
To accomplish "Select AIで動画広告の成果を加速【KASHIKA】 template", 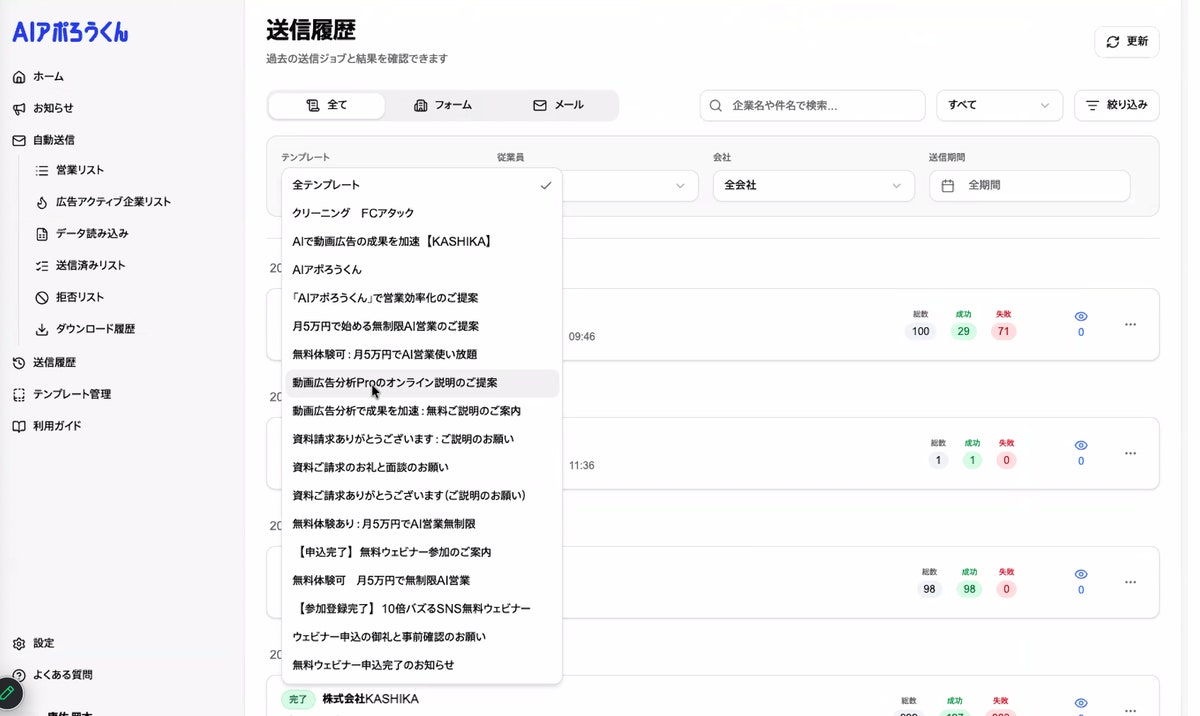I will [x=421, y=241].
